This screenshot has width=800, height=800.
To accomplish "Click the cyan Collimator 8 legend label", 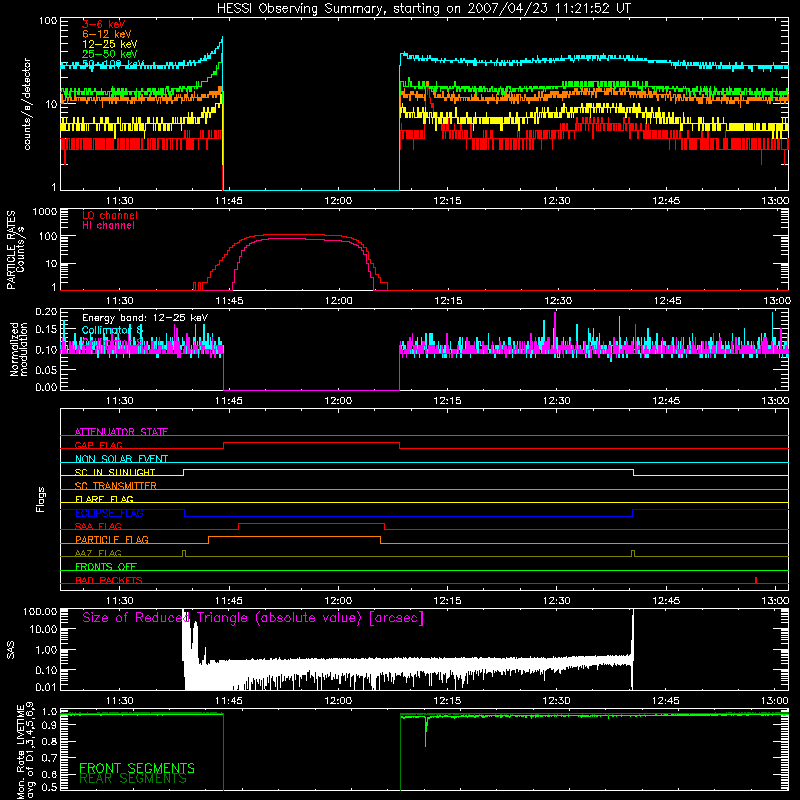I will [x=112, y=330].
